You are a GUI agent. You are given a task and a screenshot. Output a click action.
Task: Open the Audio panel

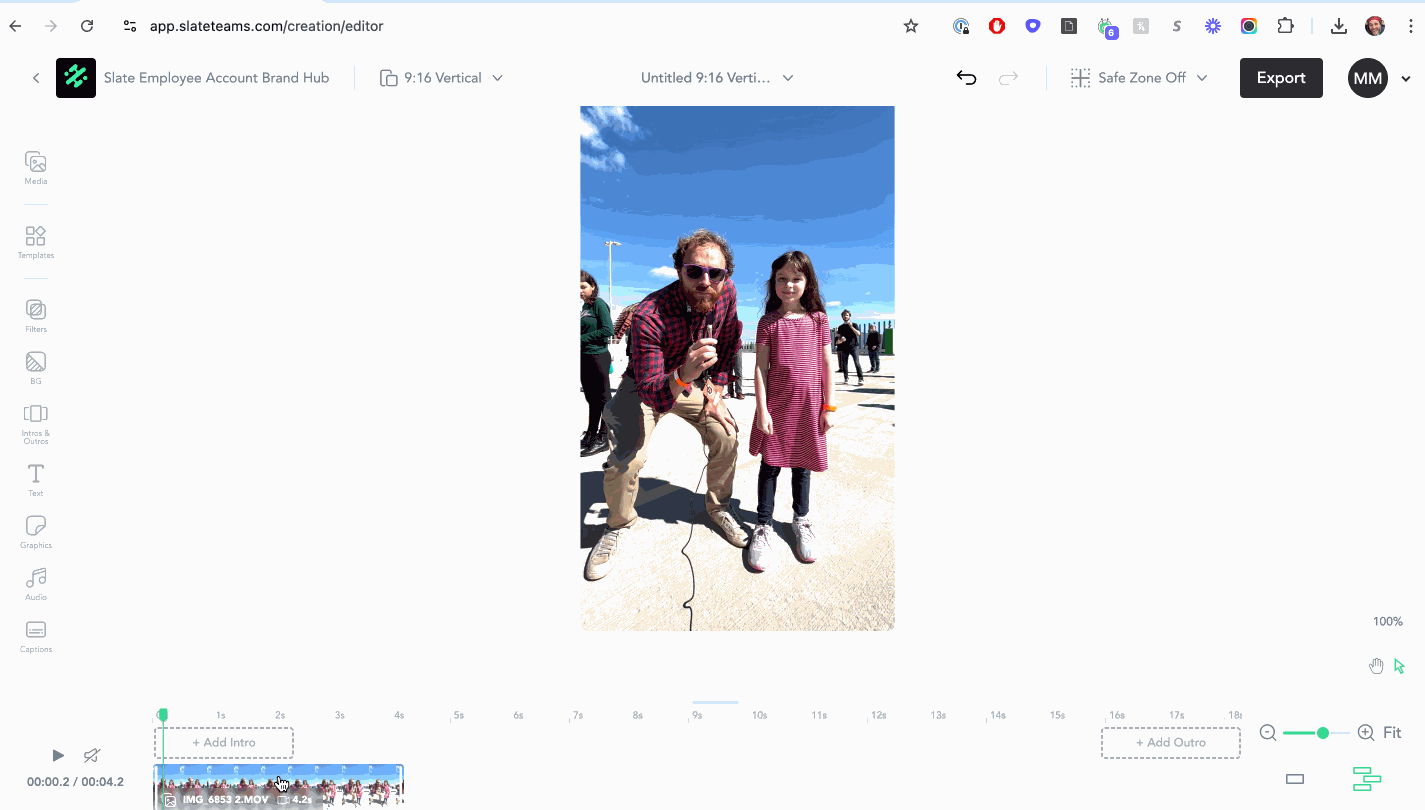[x=36, y=583]
